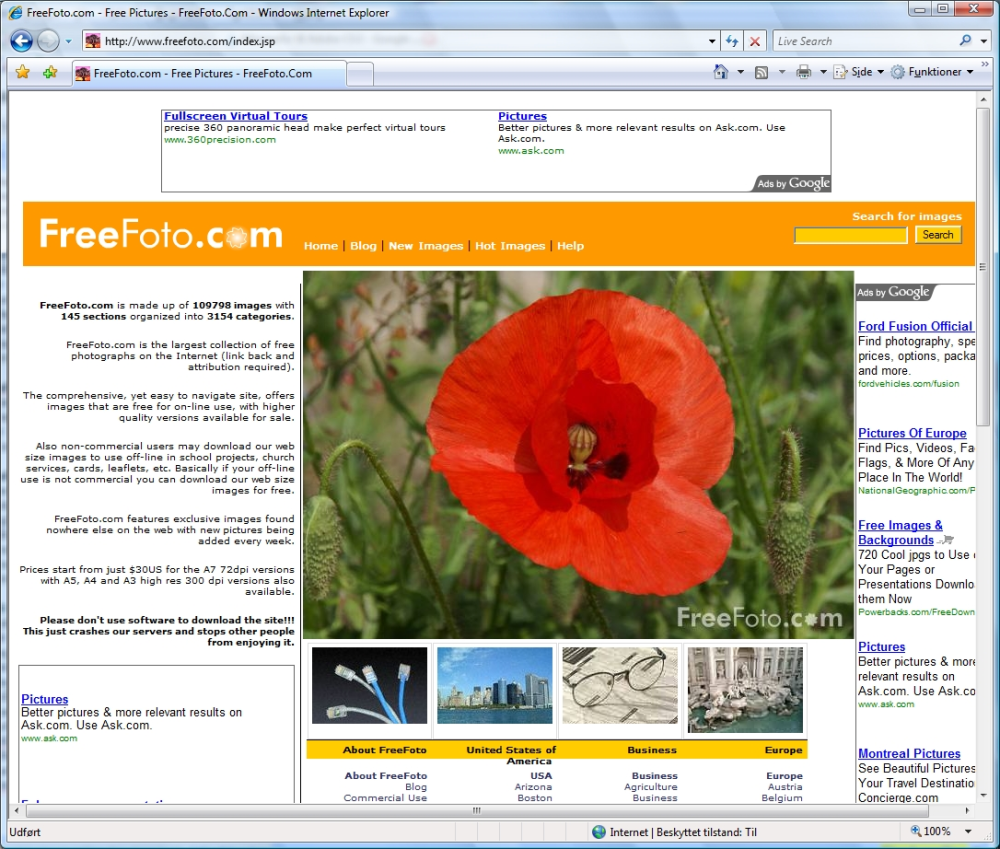1000x849 pixels.
Task: Click the Refresh page icon
Action: [732, 41]
